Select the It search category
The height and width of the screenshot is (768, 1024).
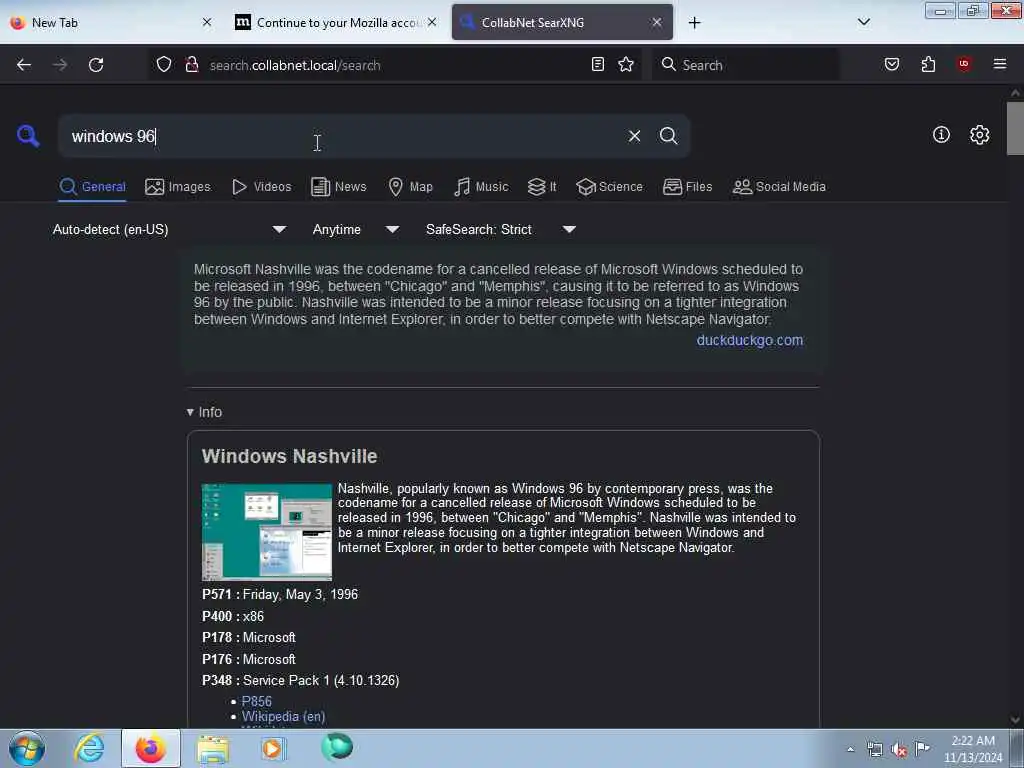(x=542, y=187)
